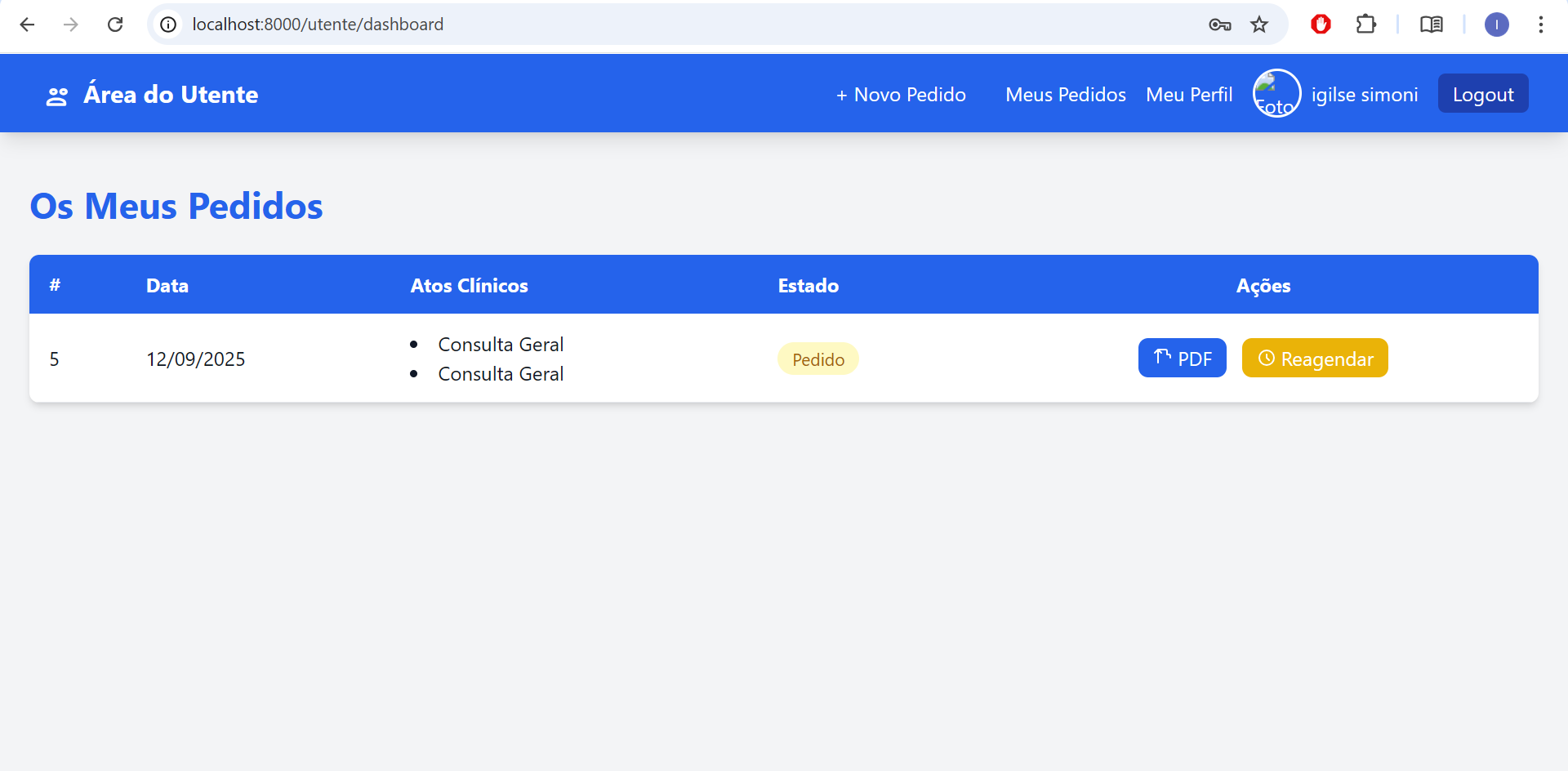Screen dimensions: 1568x771
Task: Click the Área do Utente title link
Action: point(171,95)
